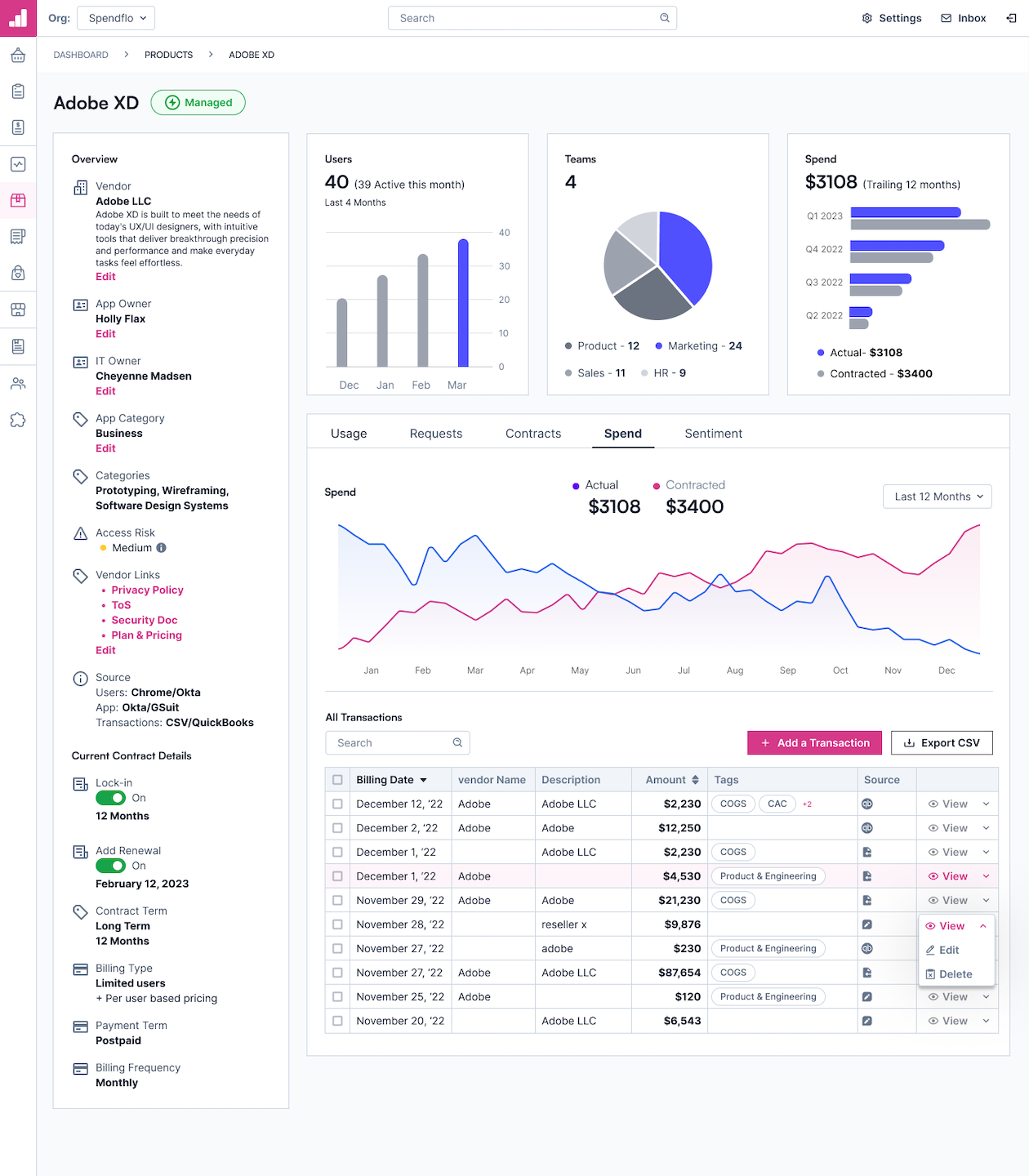Click the info icon next to Medium risk
The image size is (1029, 1176).
pos(161,548)
